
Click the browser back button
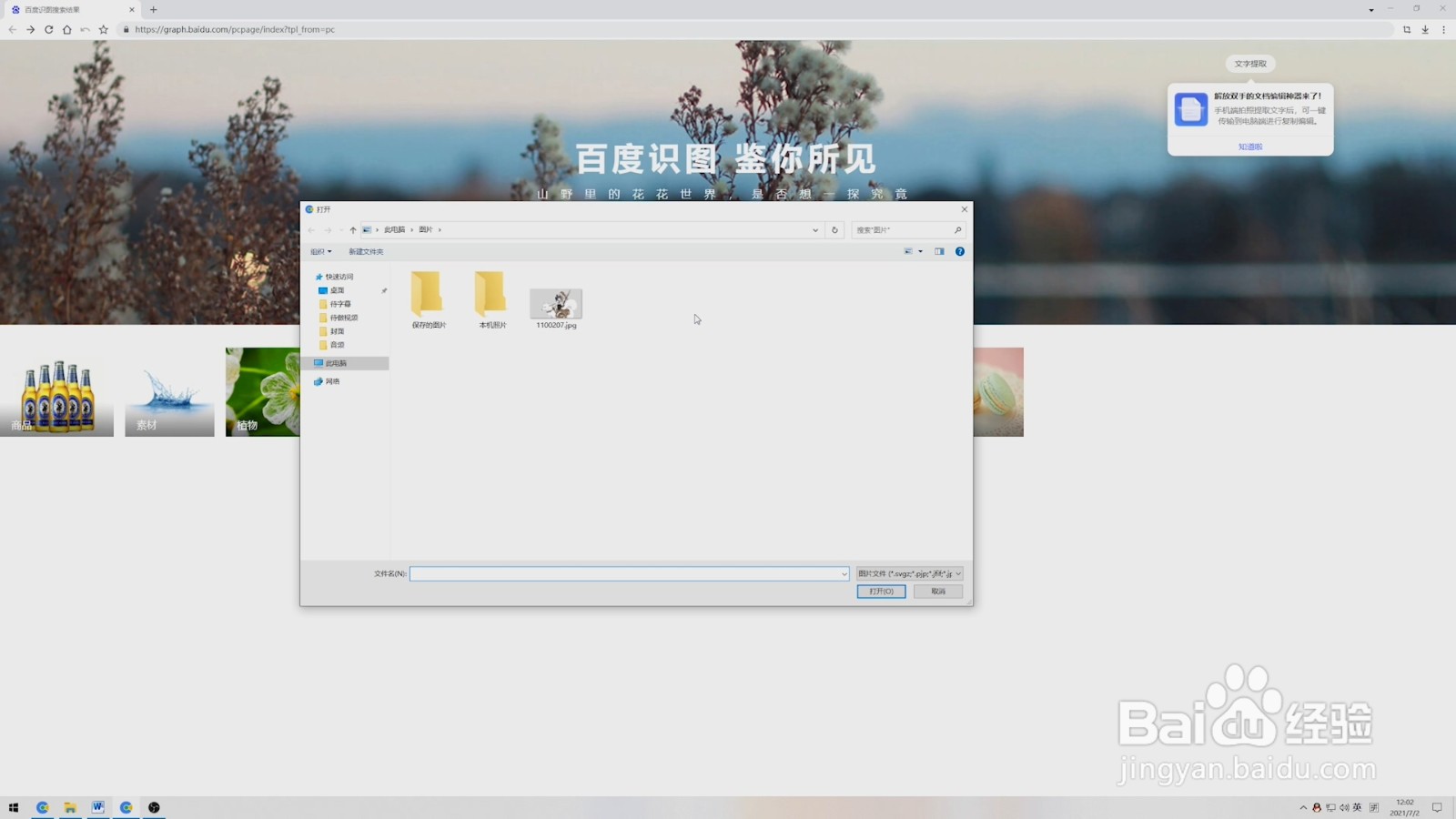(x=12, y=29)
